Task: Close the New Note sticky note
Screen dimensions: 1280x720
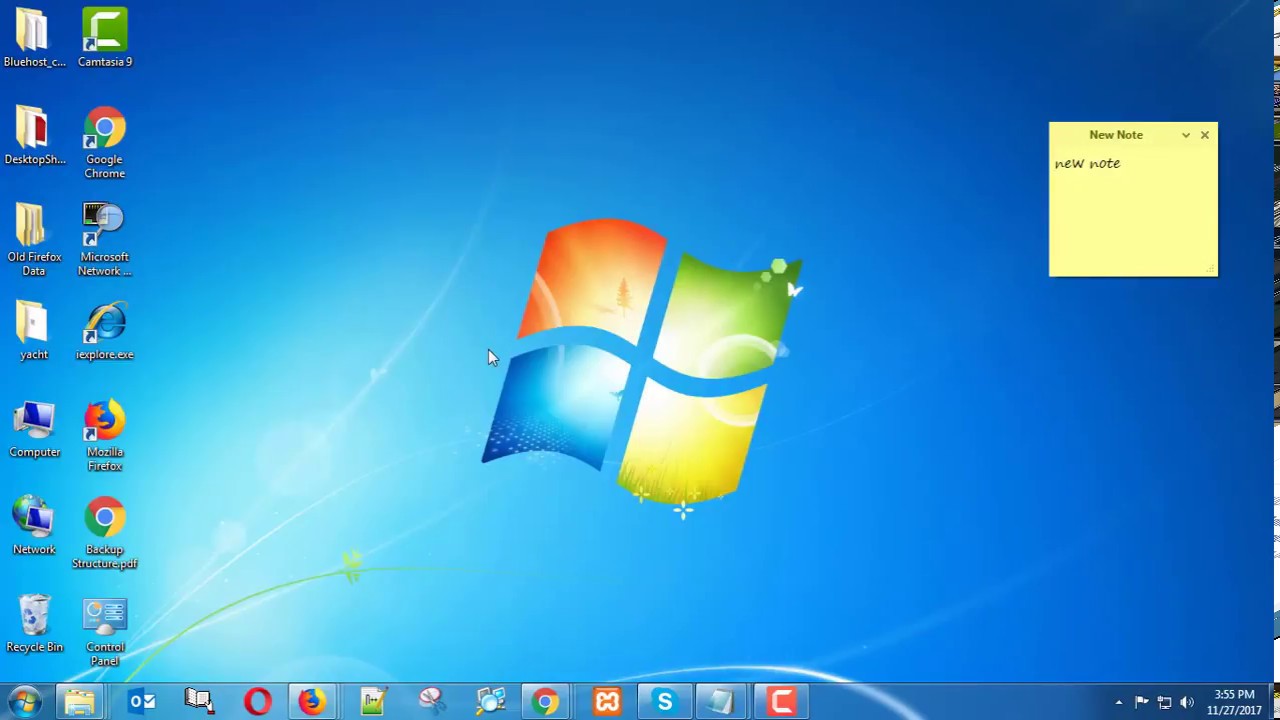Action: point(1205,135)
